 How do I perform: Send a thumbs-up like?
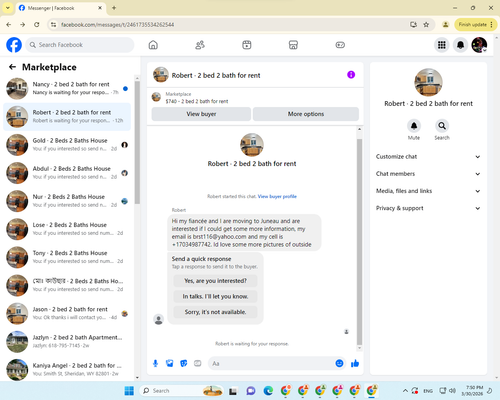[355, 363]
